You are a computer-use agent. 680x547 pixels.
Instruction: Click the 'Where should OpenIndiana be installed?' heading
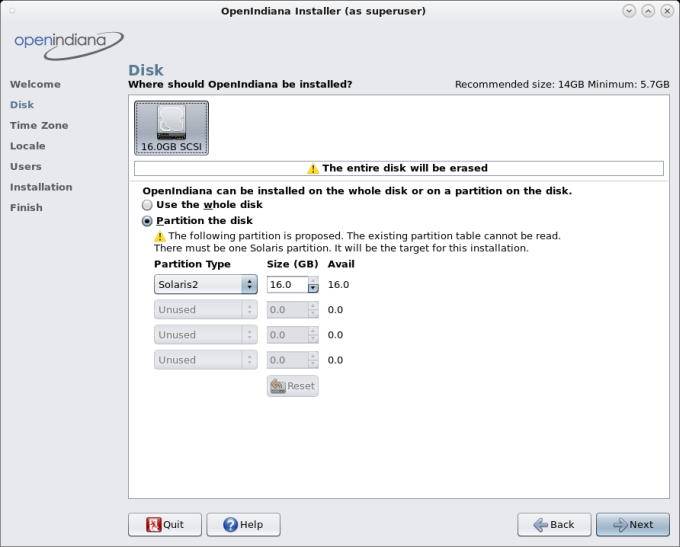[x=240, y=84]
